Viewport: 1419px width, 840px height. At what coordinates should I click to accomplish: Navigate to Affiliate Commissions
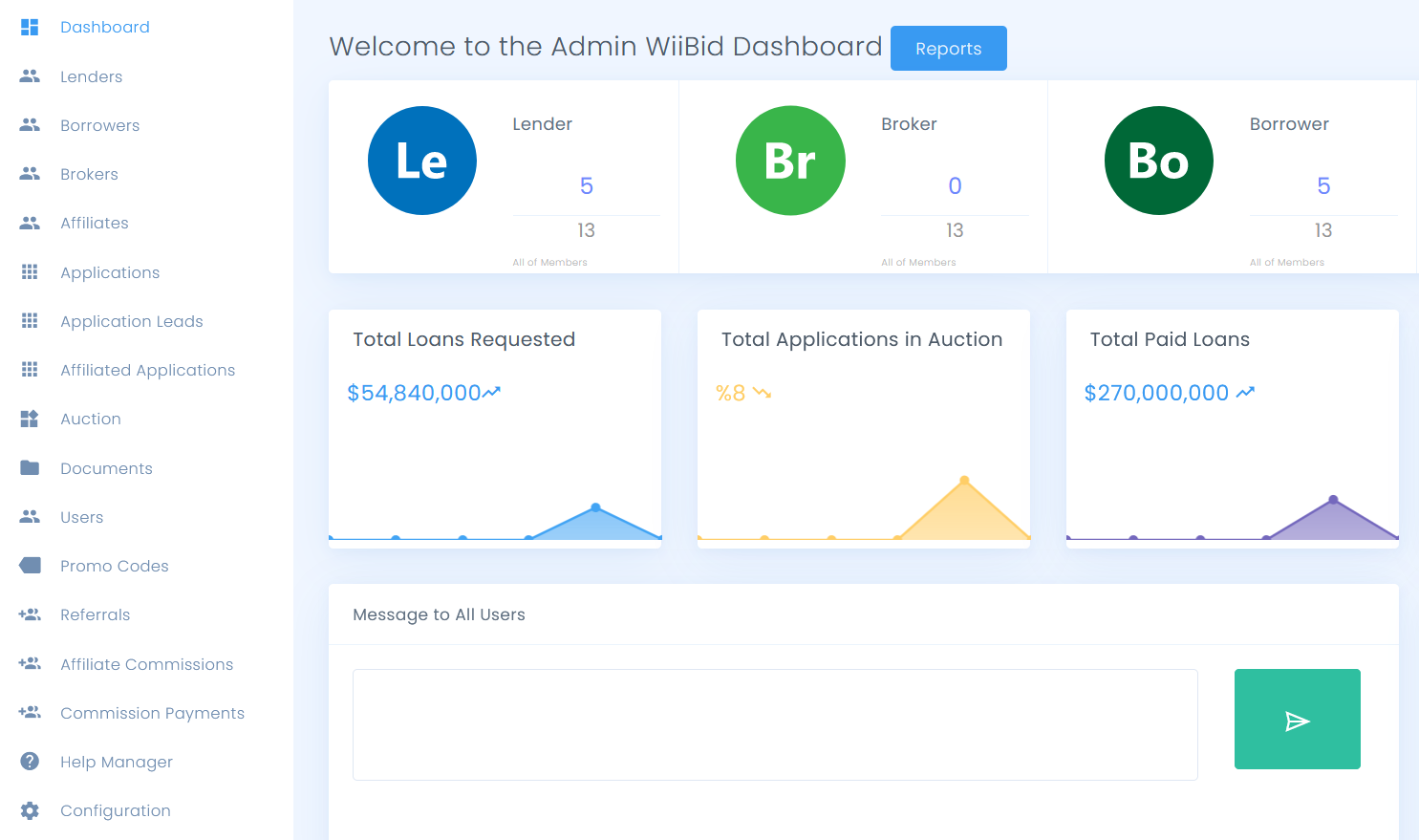pyautogui.click(x=146, y=664)
